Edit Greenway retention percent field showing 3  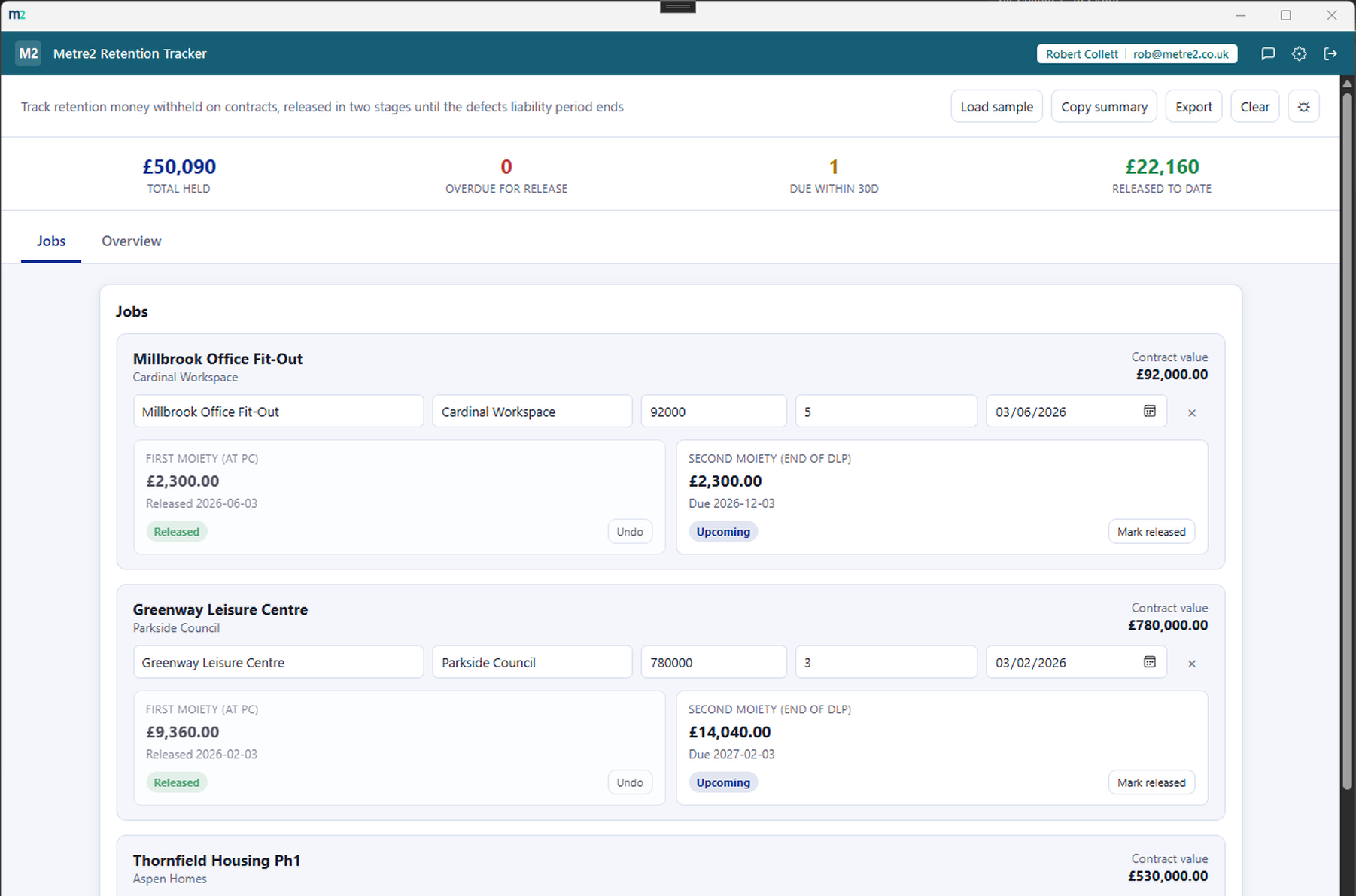tap(886, 663)
